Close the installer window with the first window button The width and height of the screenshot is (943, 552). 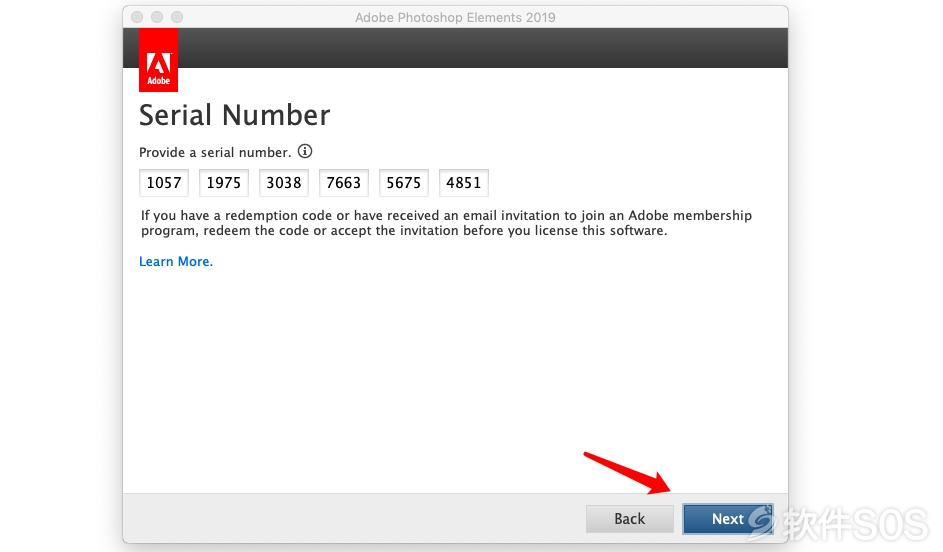[x=137, y=17]
